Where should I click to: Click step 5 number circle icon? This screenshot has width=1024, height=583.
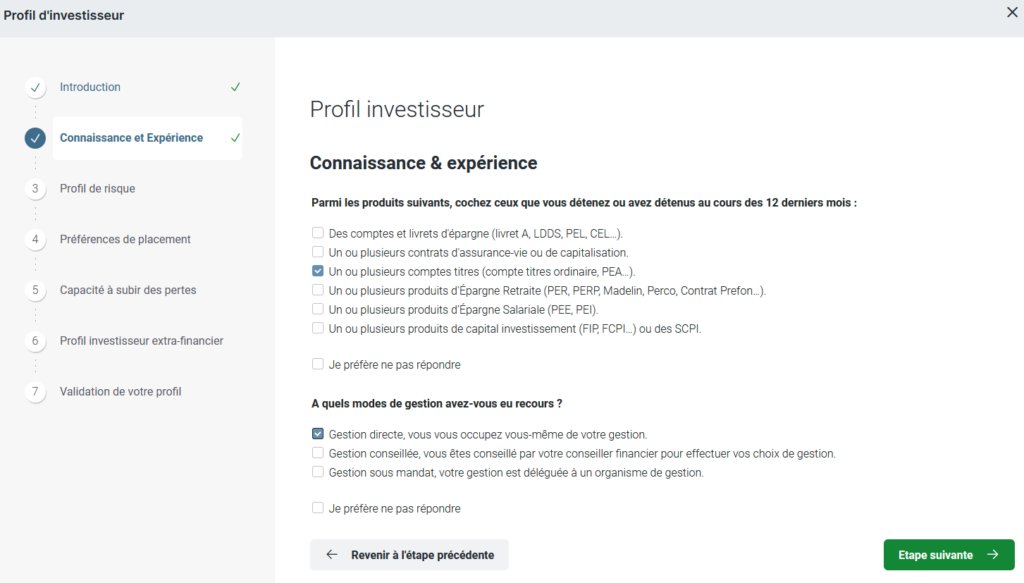35,291
